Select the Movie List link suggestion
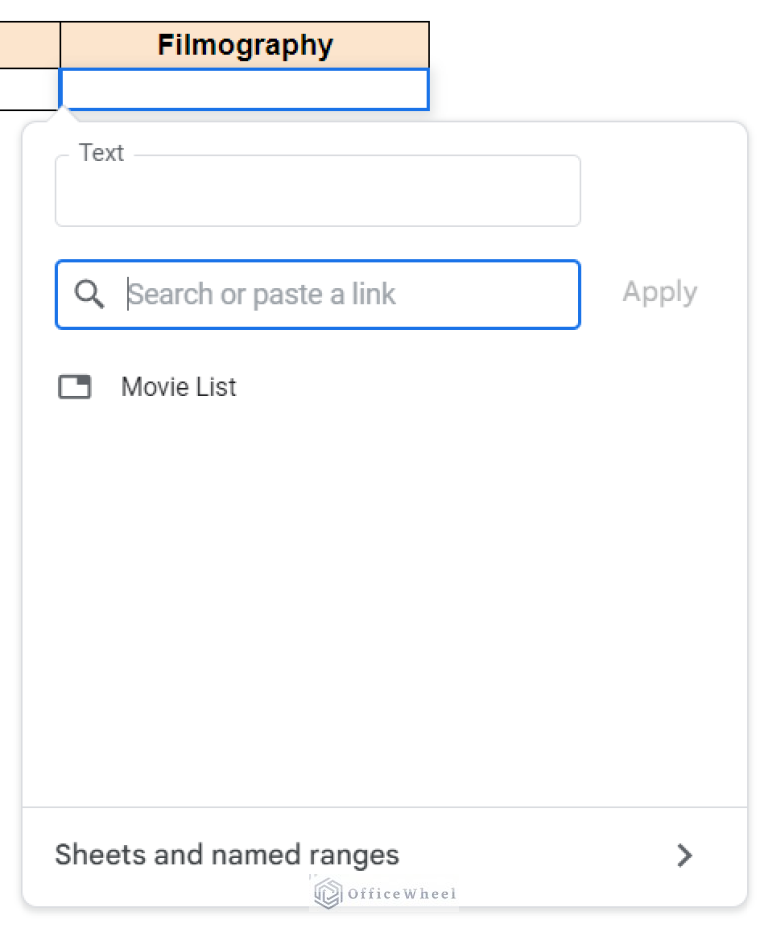Image resolution: width=768 pixels, height=932 pixels. [x=178, y=387]
